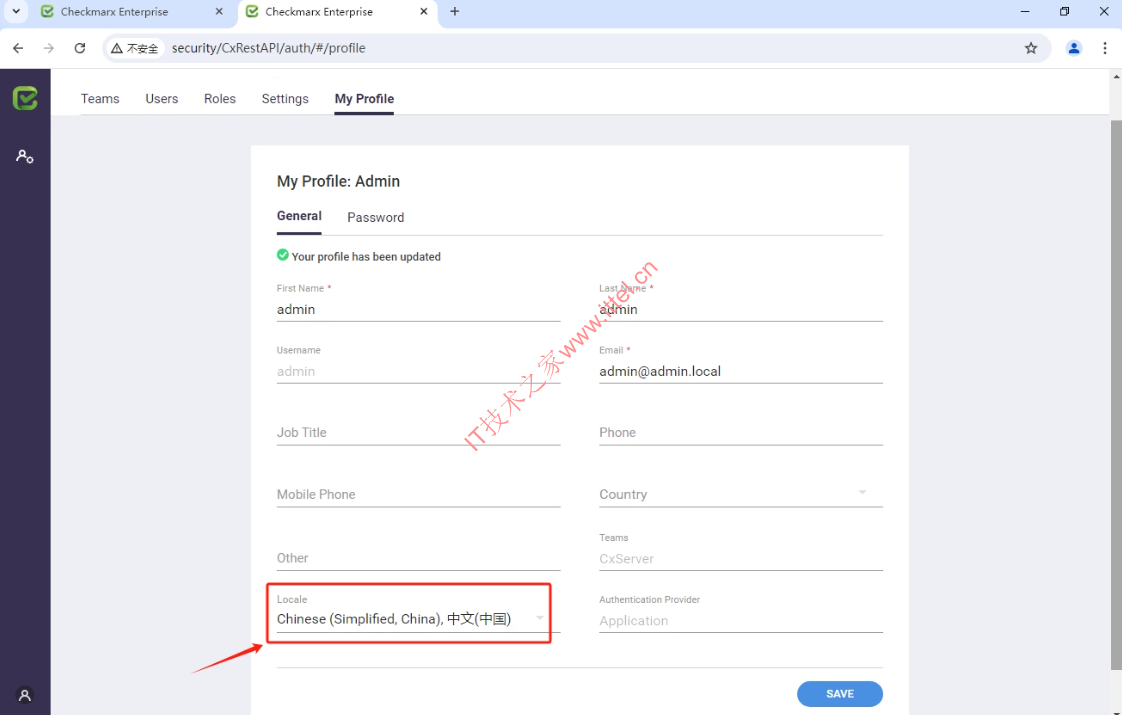Open the Teams tab
Image resolution: width=1122 pixels, height=715 pixels.
tap(100, 99)
